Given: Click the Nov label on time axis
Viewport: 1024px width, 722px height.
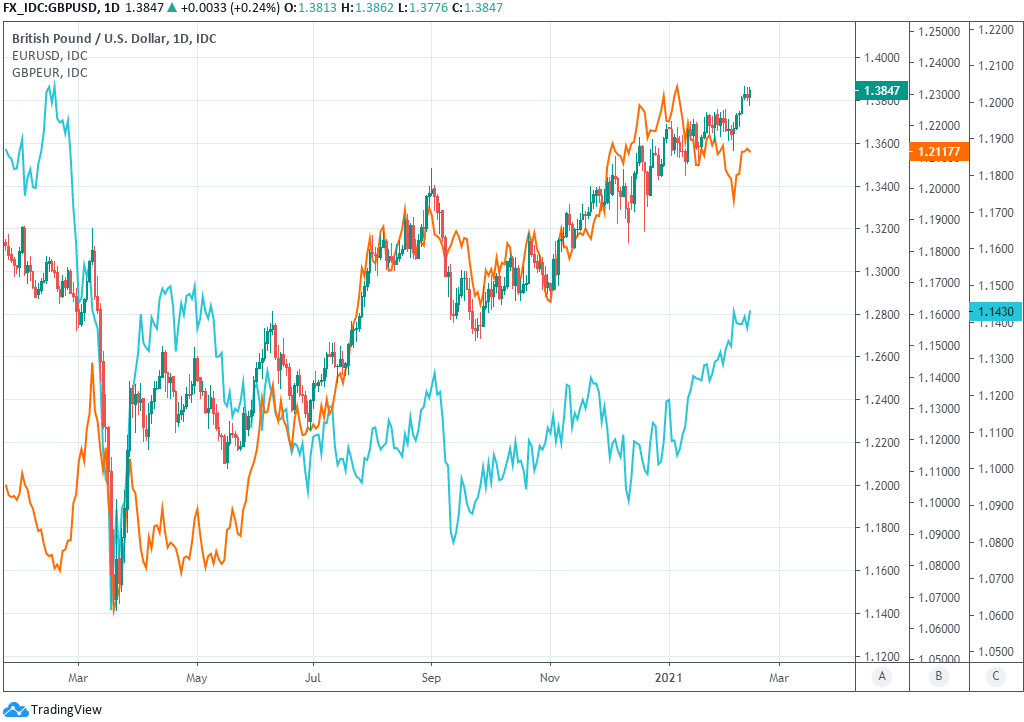Looking at the screenshot, I should click(549, 677).
